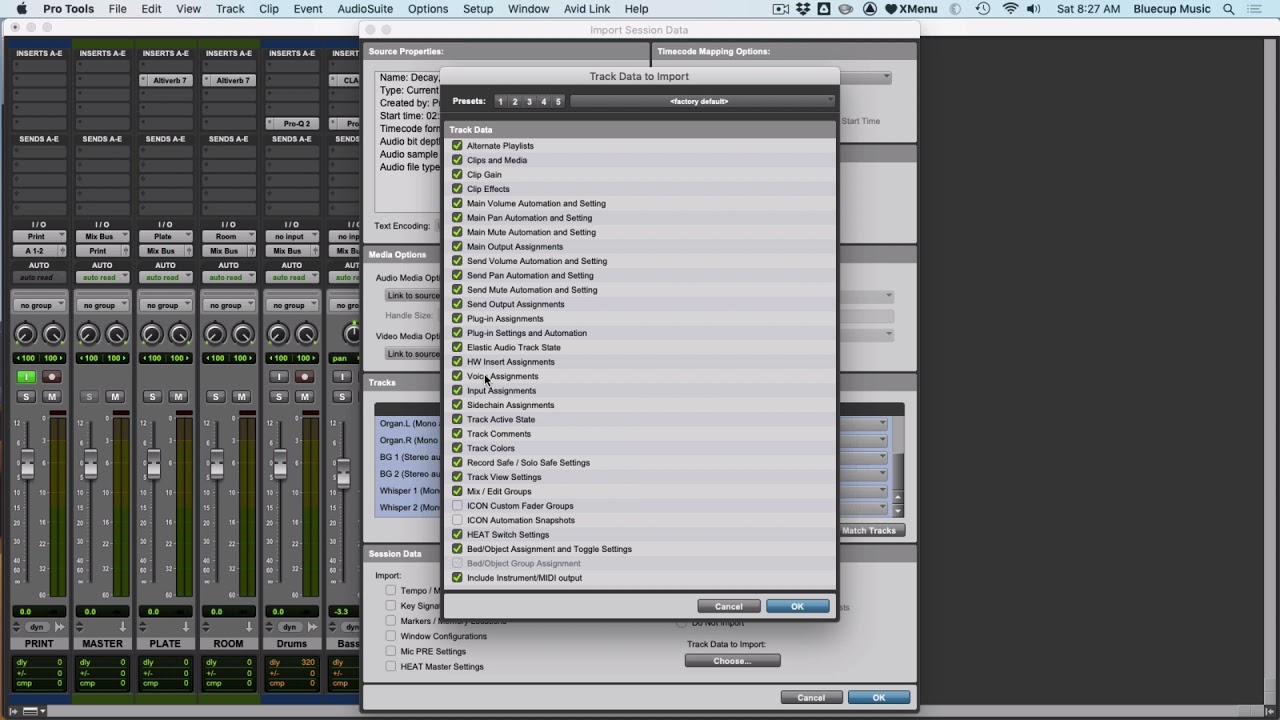The width and height of the screenshot is (1280, 720).
Task: Click the left pan knob on PLATE track
Action: (151, 335)
